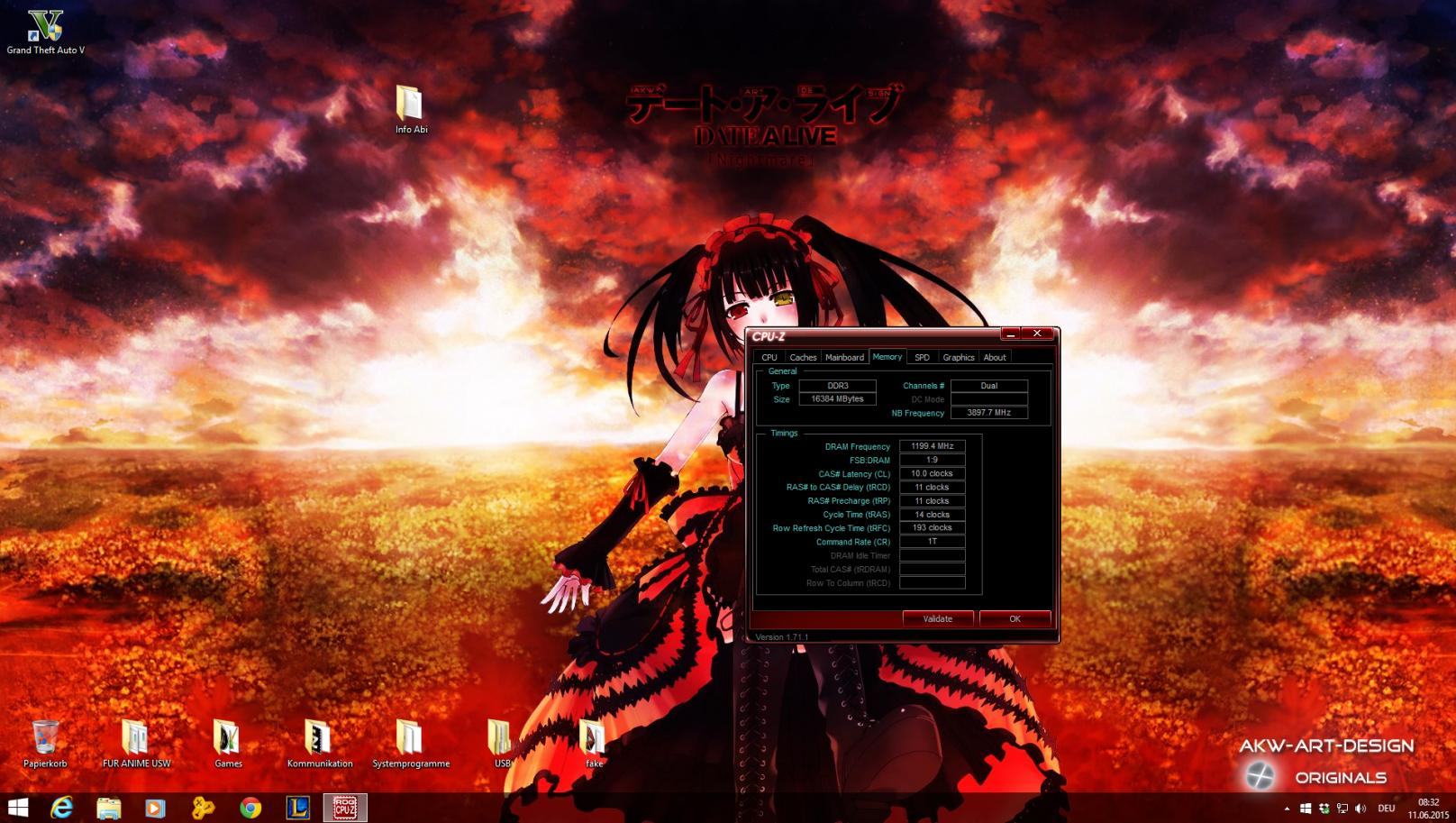1456x823 pixels.
Task: Click the CPU-Z window title text
Action: (769, 336)
